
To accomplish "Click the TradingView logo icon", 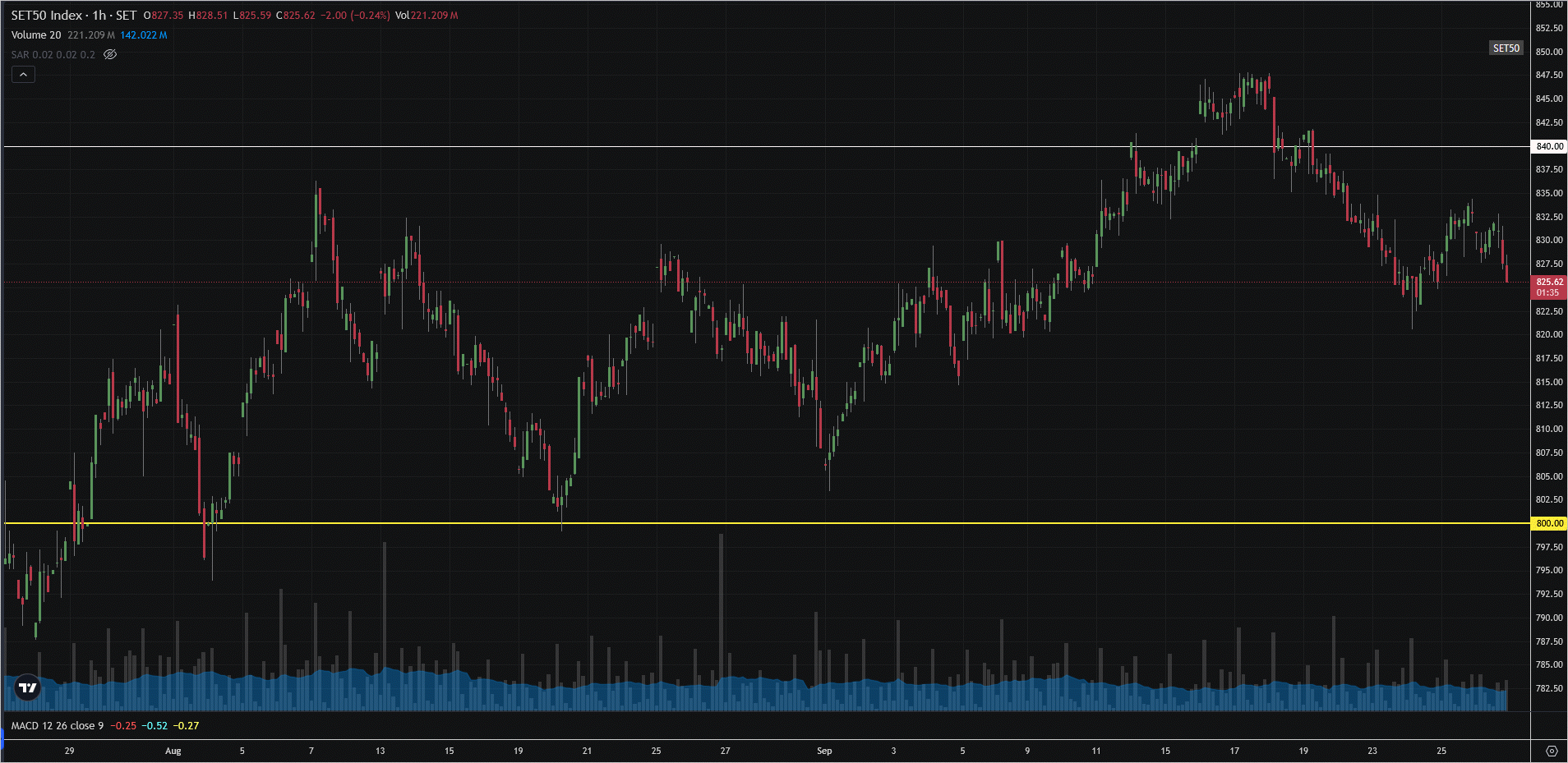I will (28, 688).
